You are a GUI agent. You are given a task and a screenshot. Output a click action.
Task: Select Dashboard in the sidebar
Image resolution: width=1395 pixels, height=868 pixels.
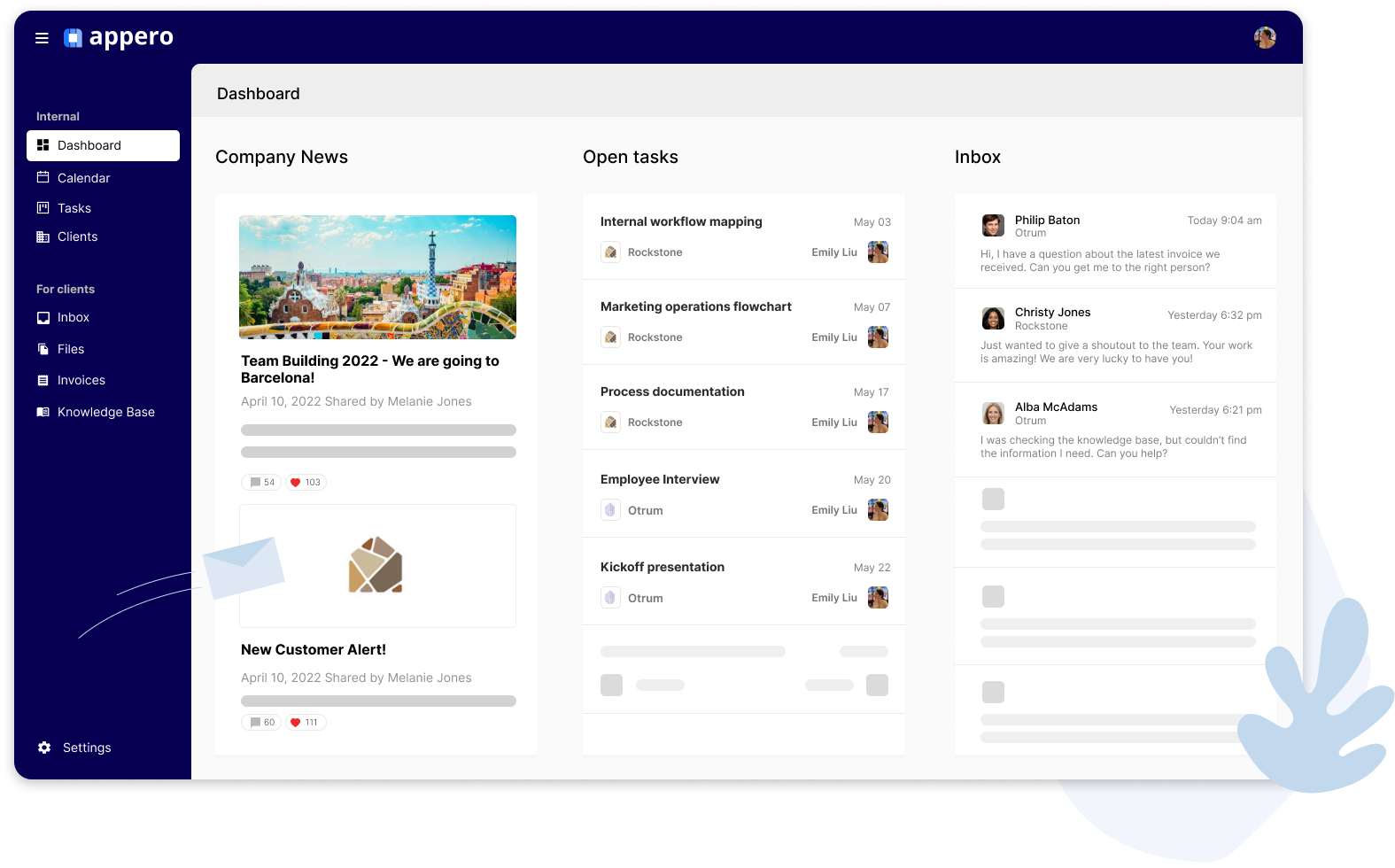pyautogui.click(x=103, y=145)
